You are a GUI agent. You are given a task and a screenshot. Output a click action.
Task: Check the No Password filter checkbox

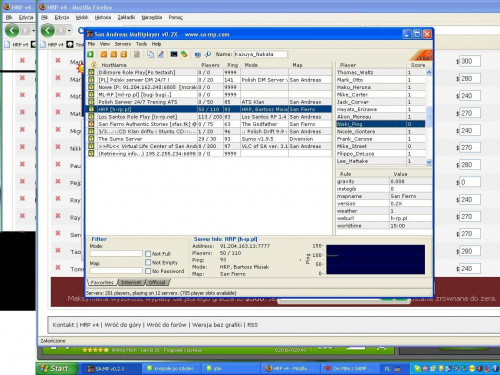[148, 271]
